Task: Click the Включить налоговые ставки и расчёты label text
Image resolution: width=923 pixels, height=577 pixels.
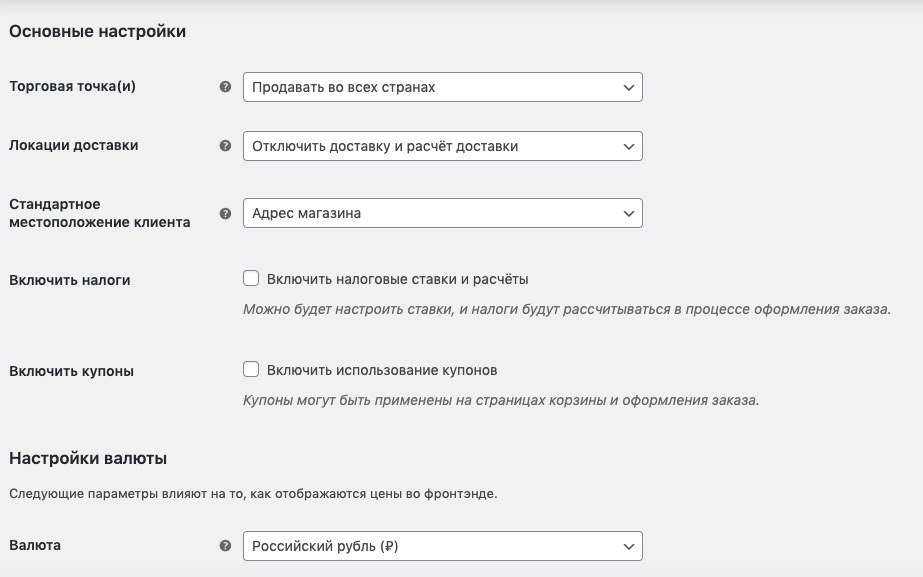Action: pos(397,279)
